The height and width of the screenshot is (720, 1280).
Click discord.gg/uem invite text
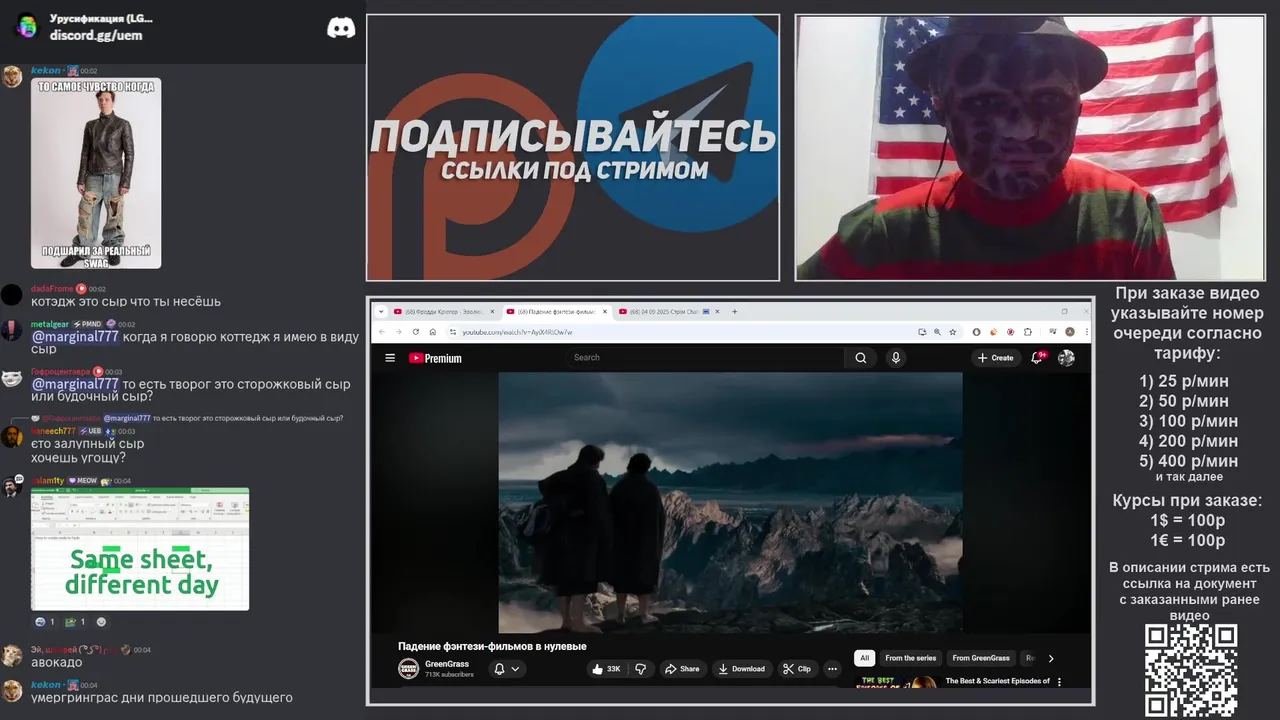pyautogui.click(x=96, y=35)
